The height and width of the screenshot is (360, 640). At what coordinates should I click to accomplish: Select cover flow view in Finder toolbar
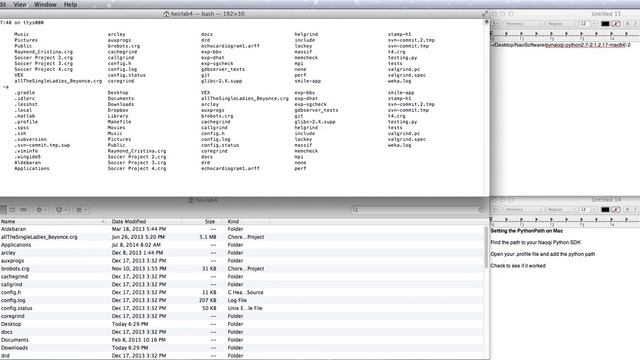click(23, 210)
